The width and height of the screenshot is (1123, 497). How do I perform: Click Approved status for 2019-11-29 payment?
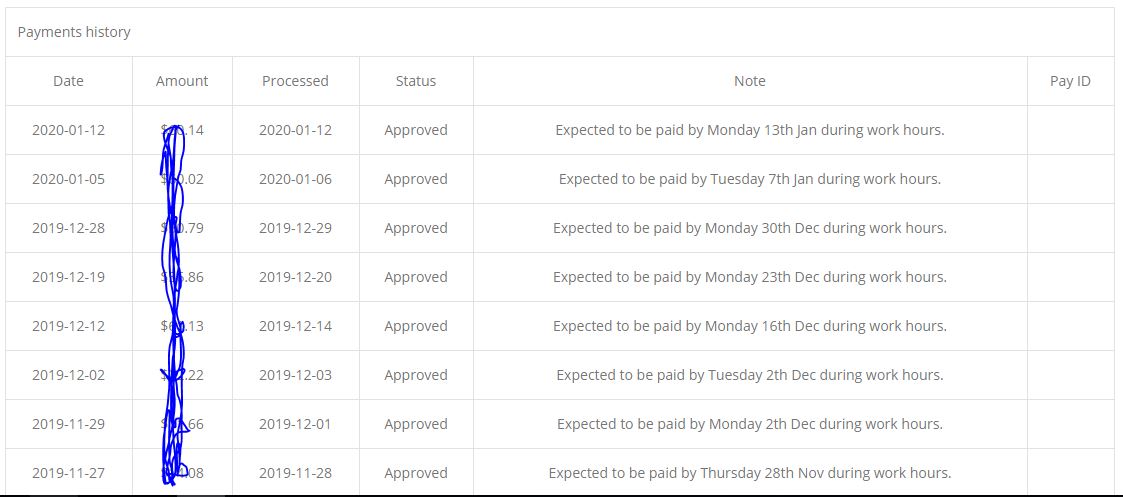pyautogui.click(x=416, y=424)
